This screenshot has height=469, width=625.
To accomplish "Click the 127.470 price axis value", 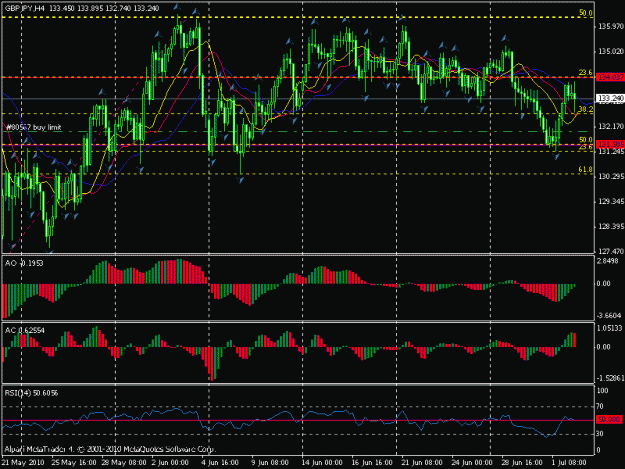I will pyautogui.click(x=611, y=251).
